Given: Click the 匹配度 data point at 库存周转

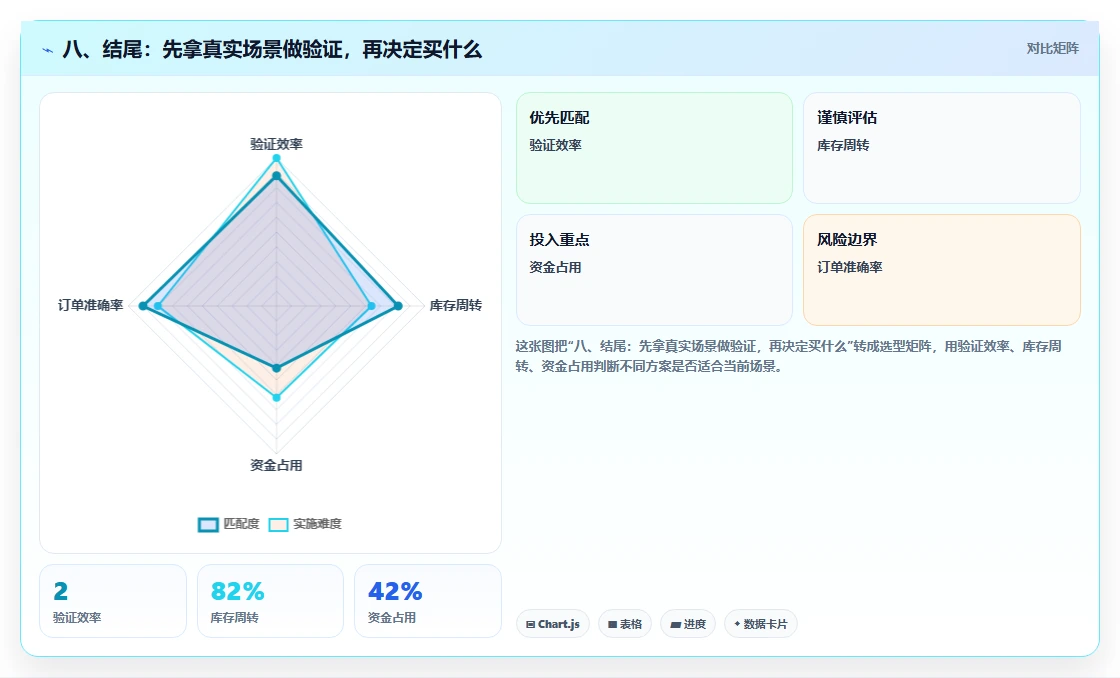Looking at the screenshot, I should pyautogui.click(x=399, y=306).
